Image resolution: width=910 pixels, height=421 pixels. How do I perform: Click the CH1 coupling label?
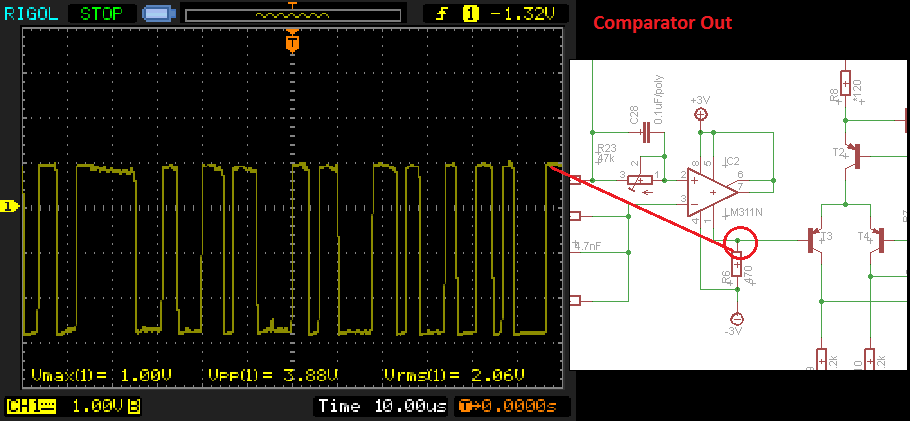click(x=31, y=406)
